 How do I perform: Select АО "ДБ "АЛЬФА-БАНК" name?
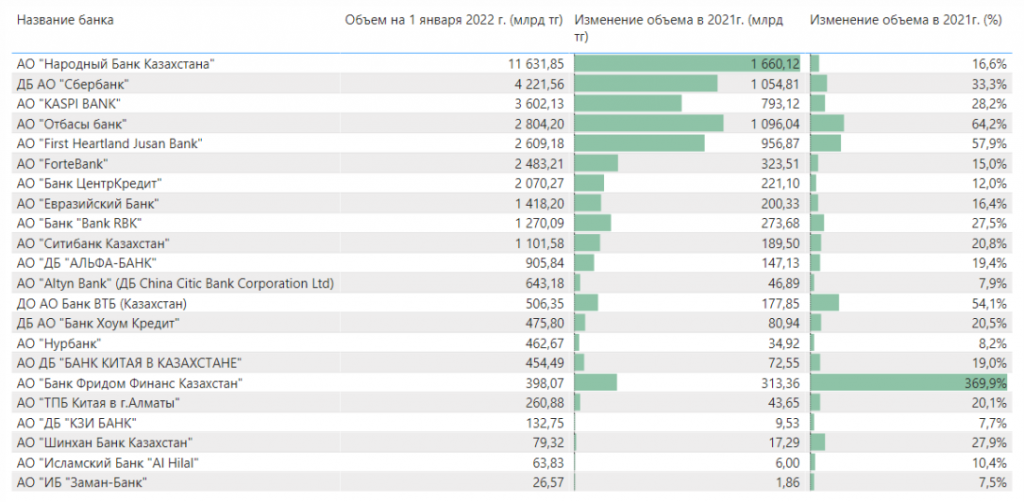pyautogui.click(x=88, y=264)
